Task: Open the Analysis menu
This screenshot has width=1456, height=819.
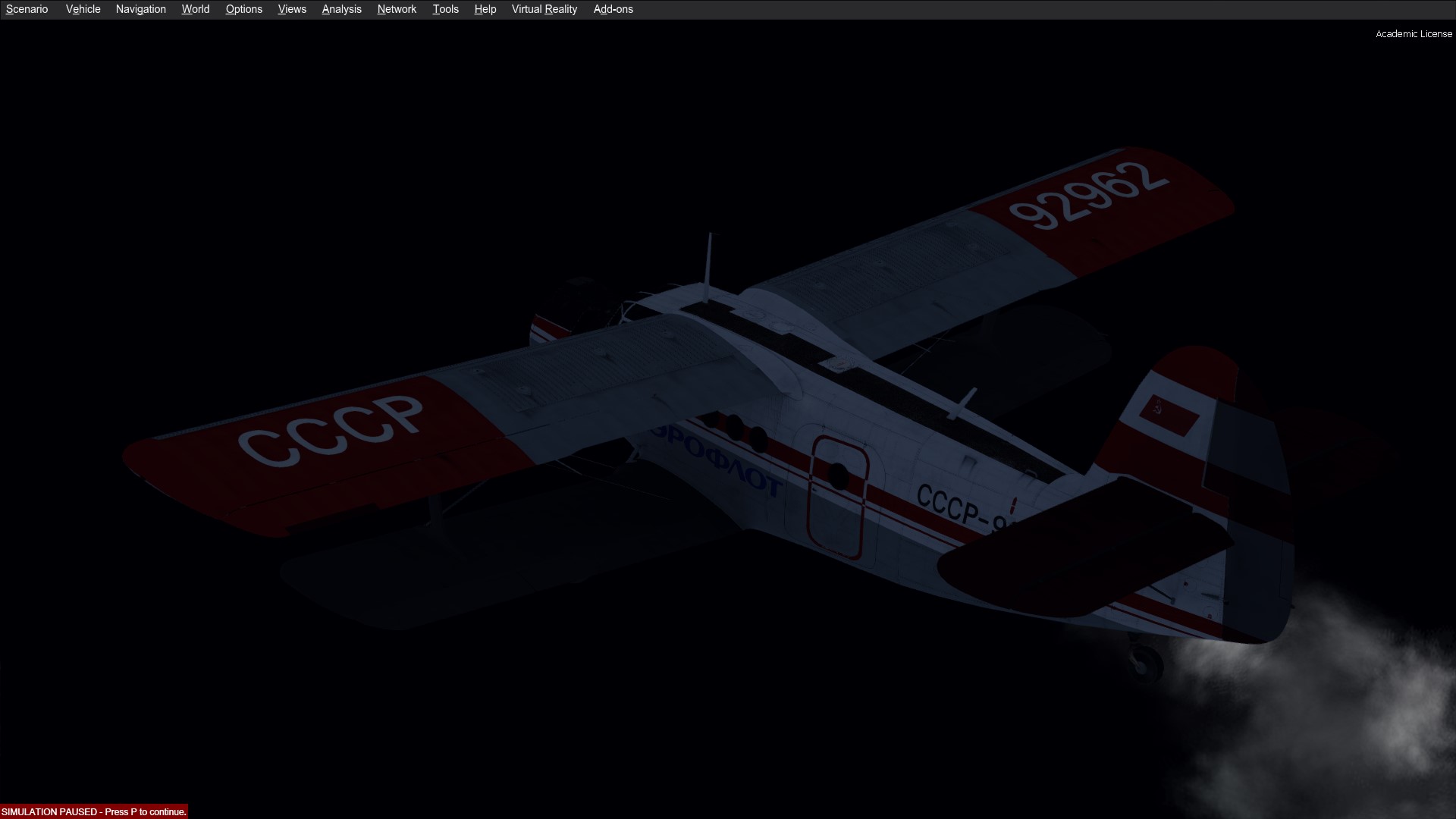Action: (342, 9)
